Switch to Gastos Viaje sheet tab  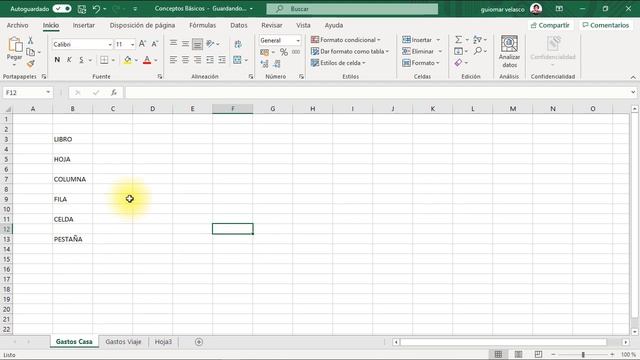(x=123, y=342)
